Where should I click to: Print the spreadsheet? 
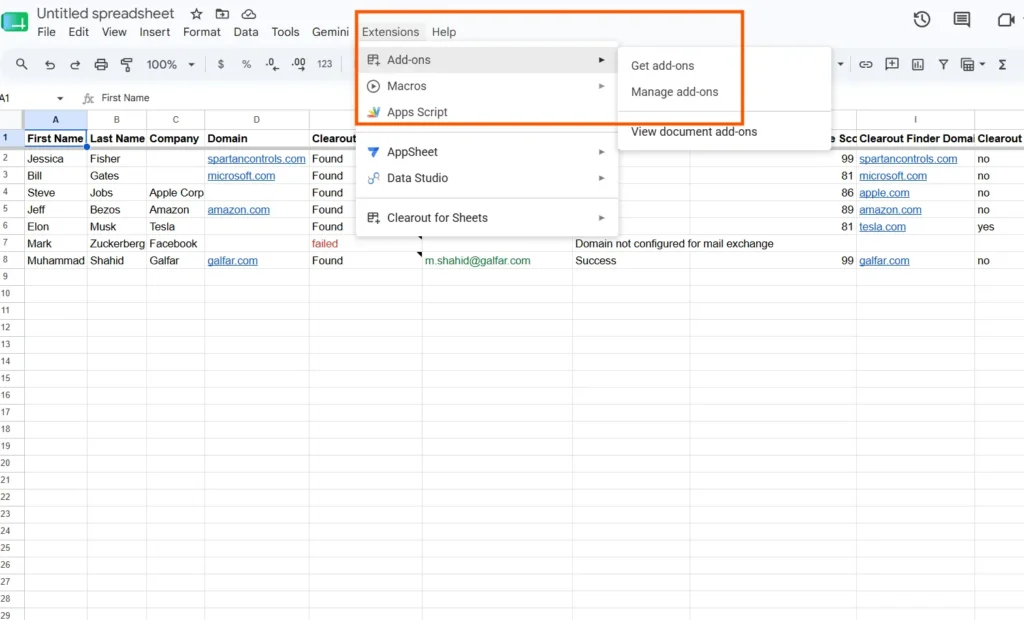(101, 64)
